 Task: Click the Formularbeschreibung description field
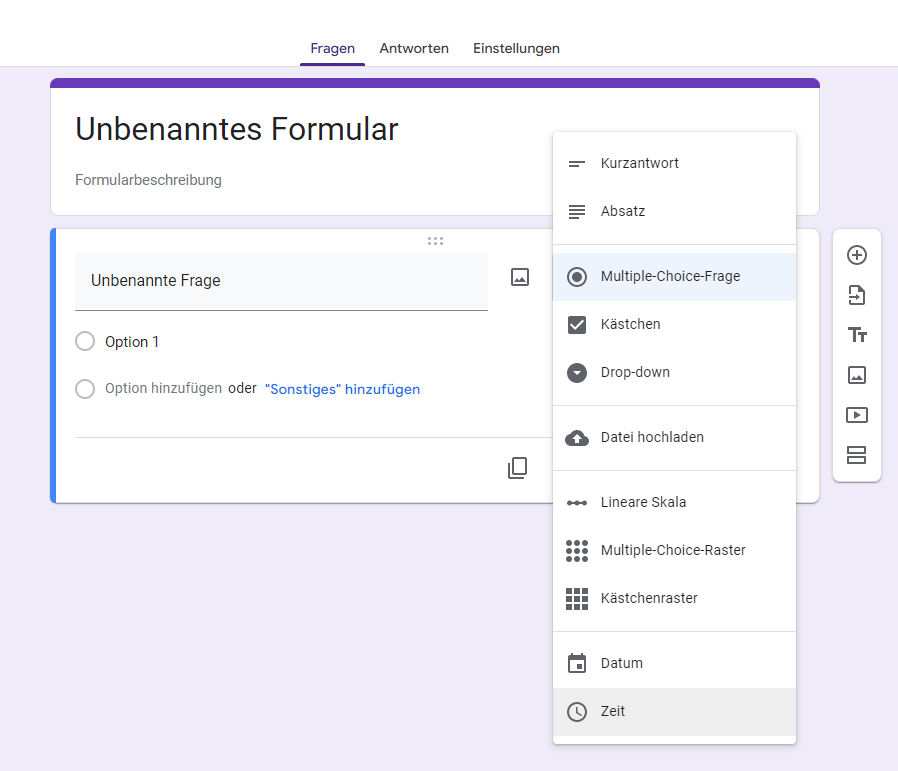coord(148,180)
